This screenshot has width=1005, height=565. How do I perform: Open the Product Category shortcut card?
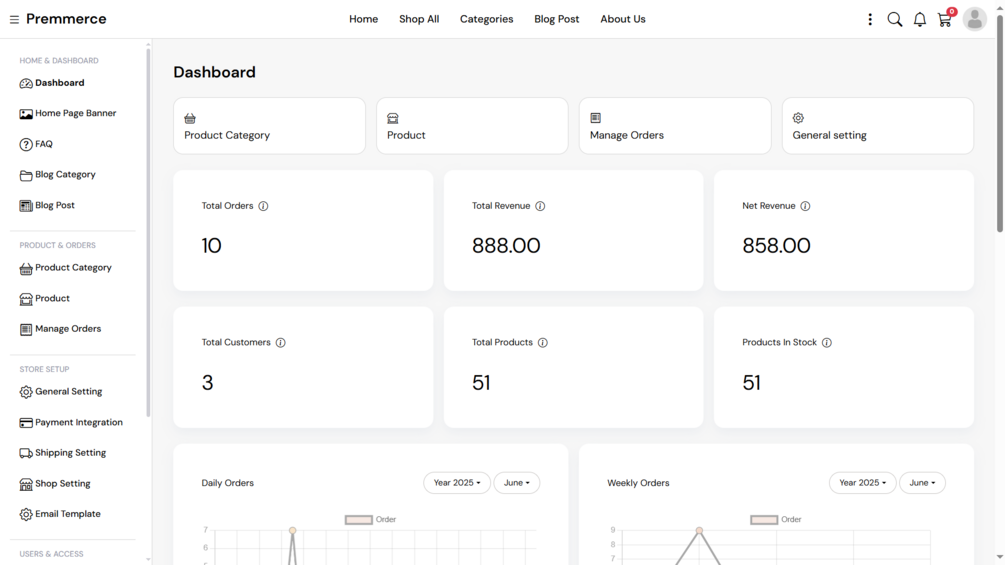click(269, 126)
